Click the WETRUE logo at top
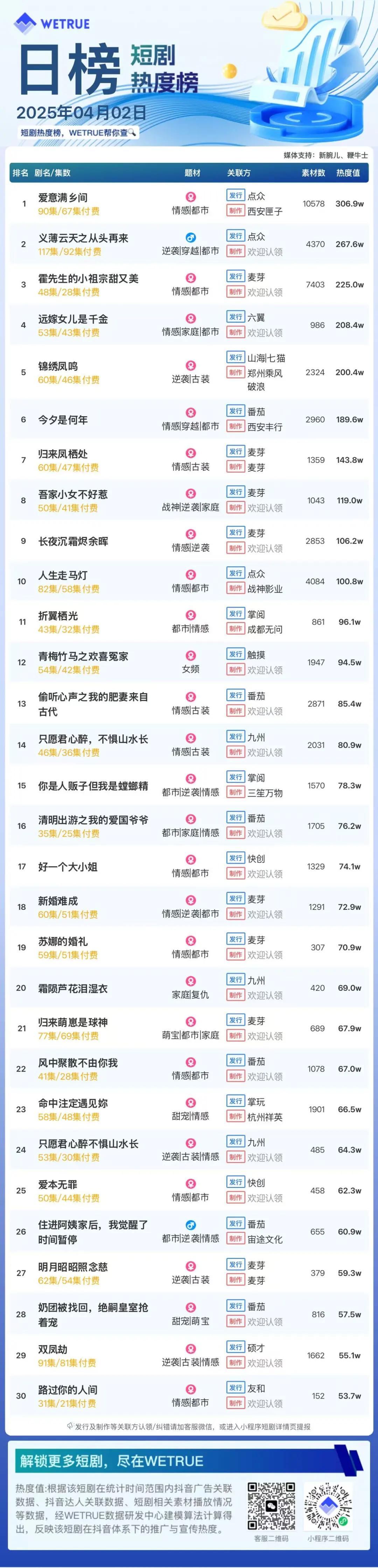Screen dimensions: 378x1568 (52, 23)
